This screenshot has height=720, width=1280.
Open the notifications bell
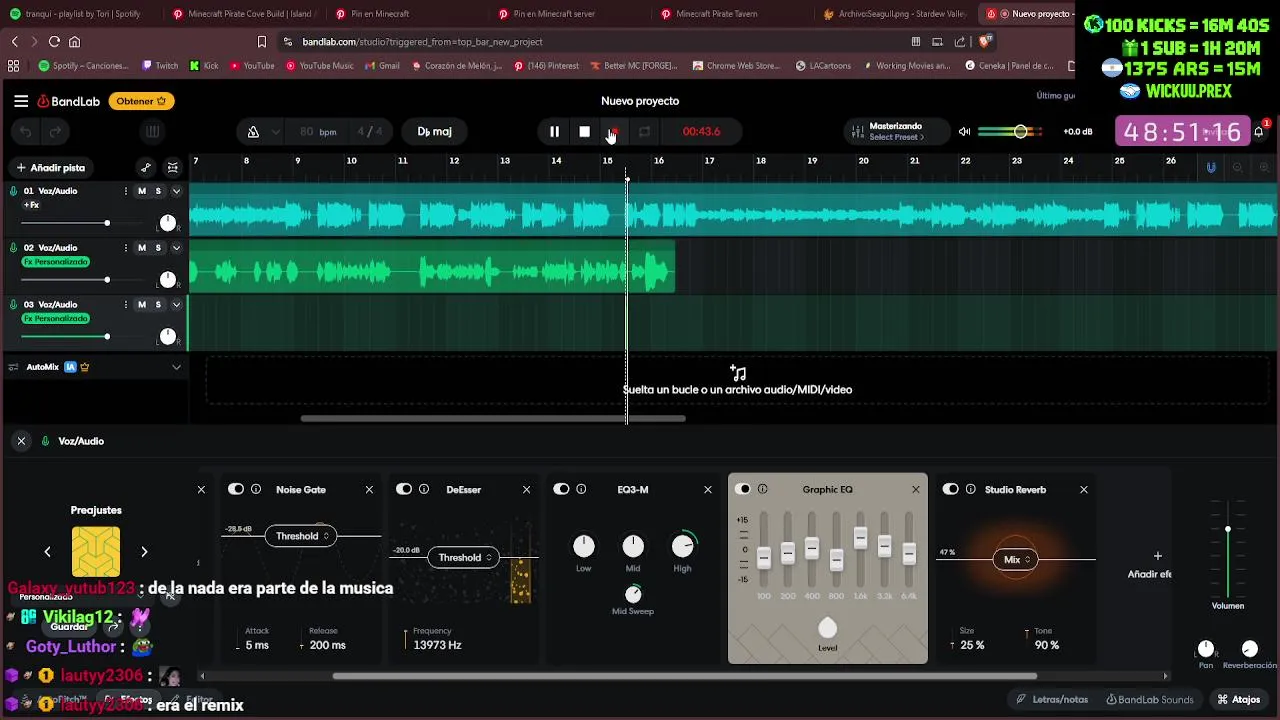[x=1259, y=131]
